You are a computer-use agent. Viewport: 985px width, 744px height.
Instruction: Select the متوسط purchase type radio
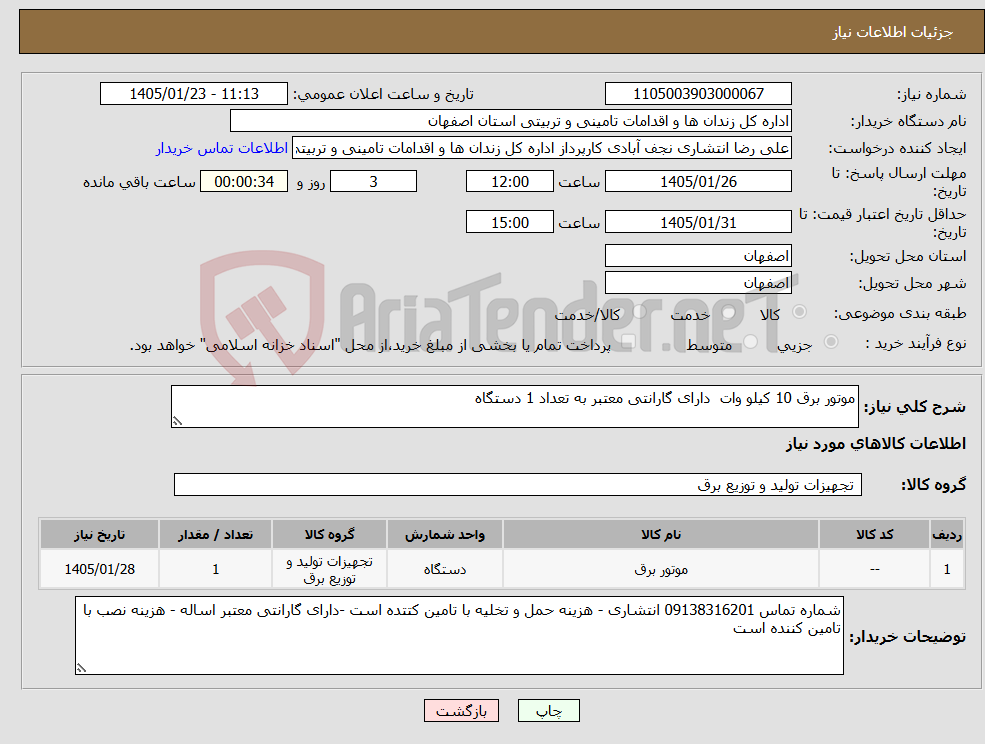coord(751,342)
